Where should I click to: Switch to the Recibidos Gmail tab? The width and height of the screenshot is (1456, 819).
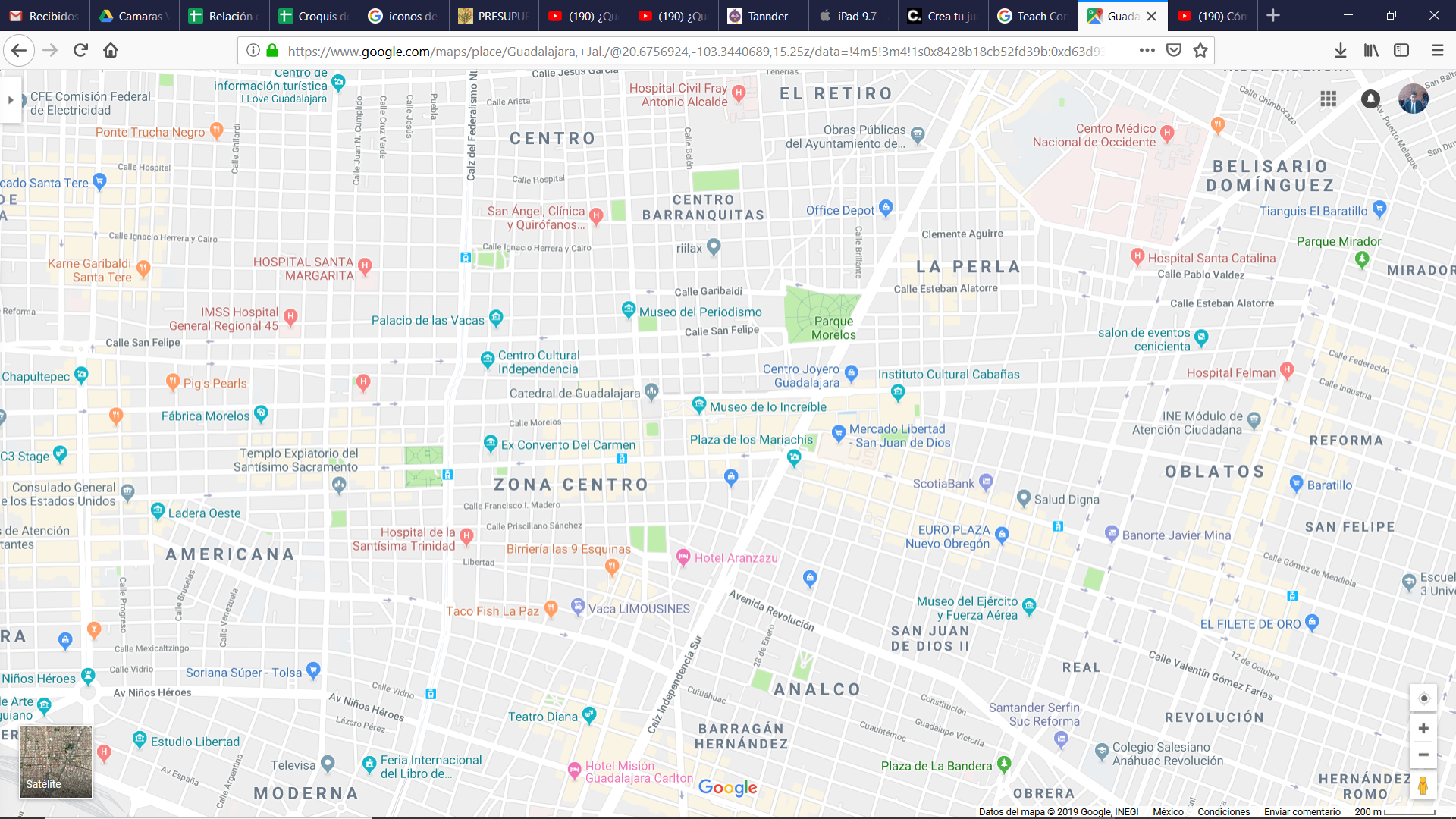pos(45,16)
